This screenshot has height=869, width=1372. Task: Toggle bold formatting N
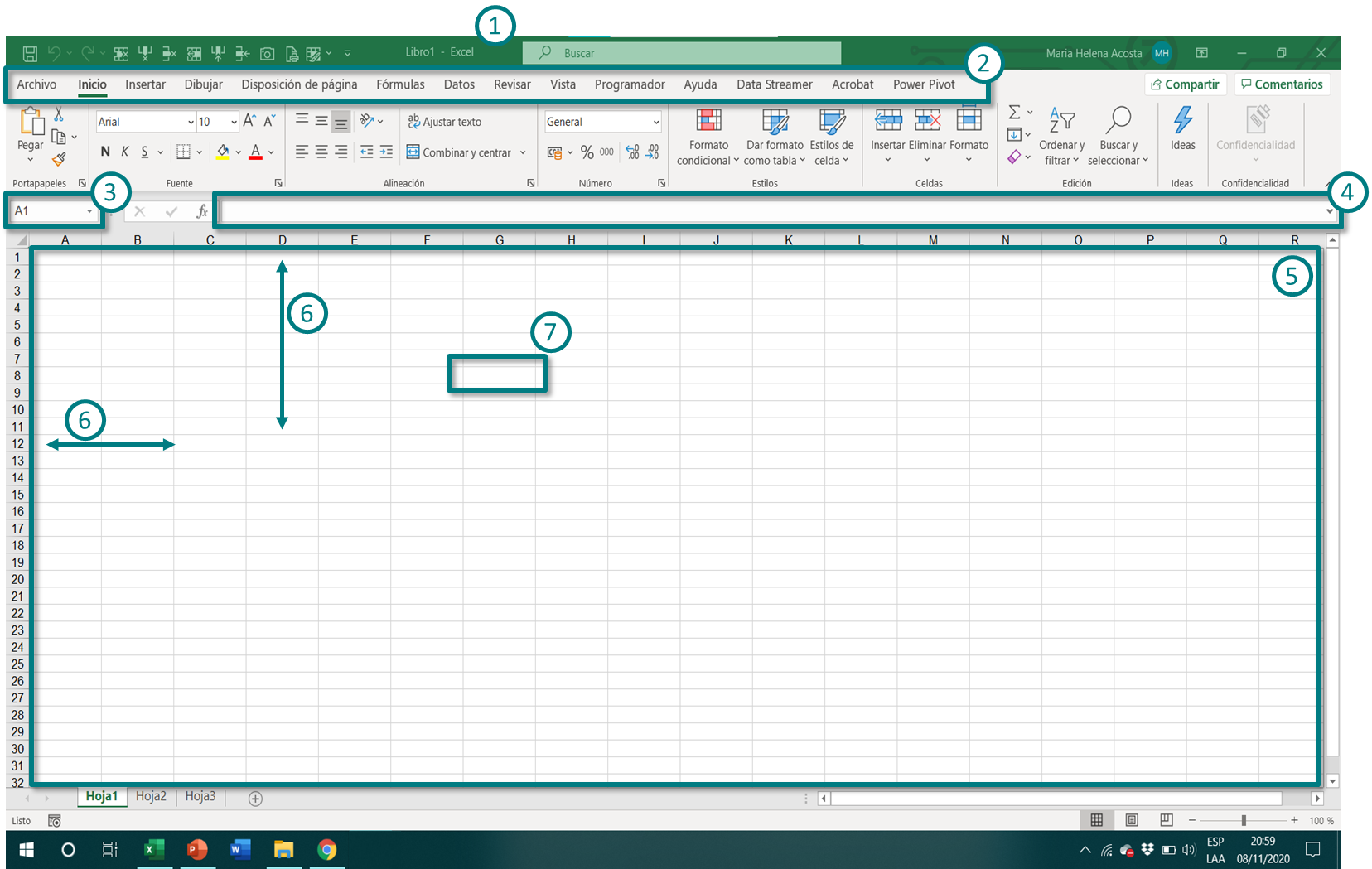tap(105, 152)
